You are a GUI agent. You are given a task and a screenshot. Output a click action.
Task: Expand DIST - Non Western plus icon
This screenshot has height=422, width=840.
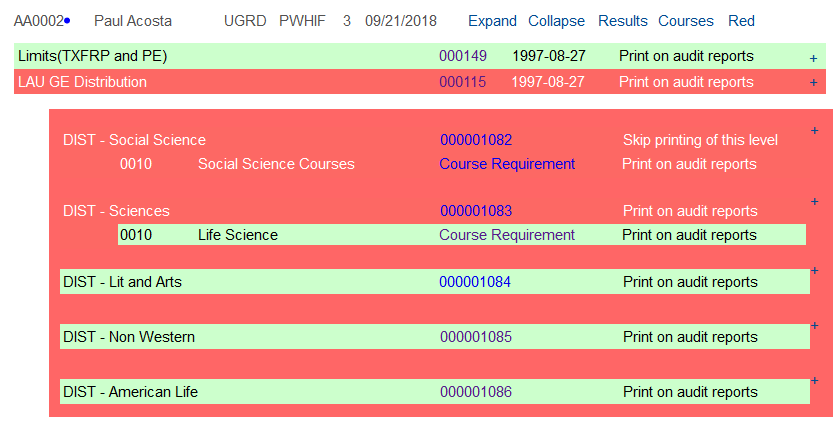coord(814,326)
